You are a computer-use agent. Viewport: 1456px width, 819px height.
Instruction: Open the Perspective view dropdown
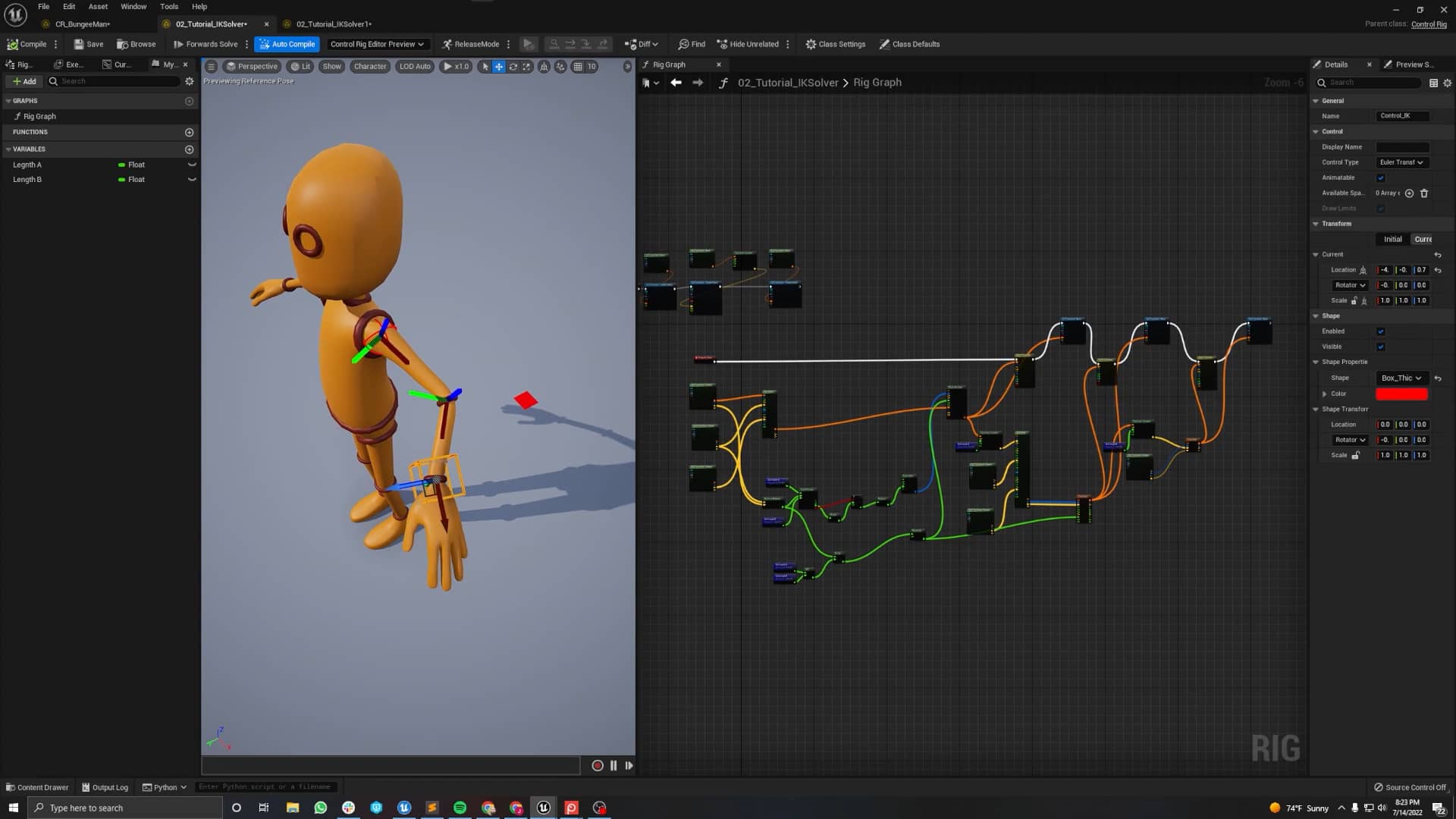click(252, 67)
